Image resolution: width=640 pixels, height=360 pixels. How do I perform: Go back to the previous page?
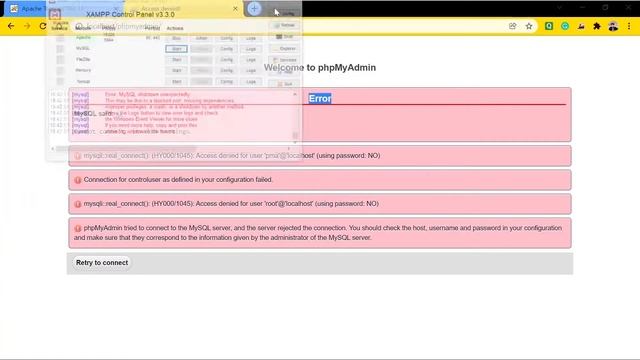tap(11, 26)
